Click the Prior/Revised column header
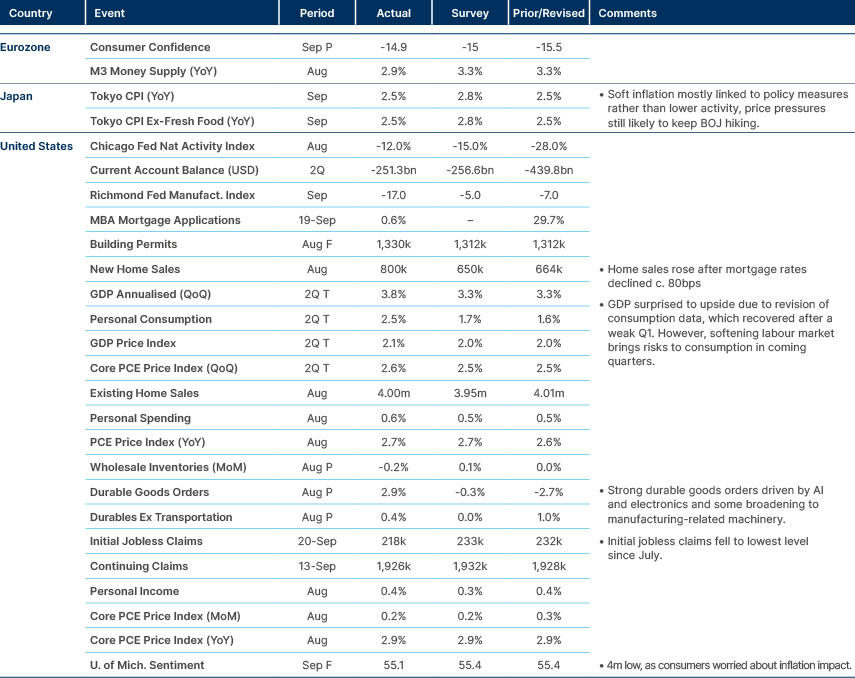This screenshot has width=855, height=678. tap(548, 13)
